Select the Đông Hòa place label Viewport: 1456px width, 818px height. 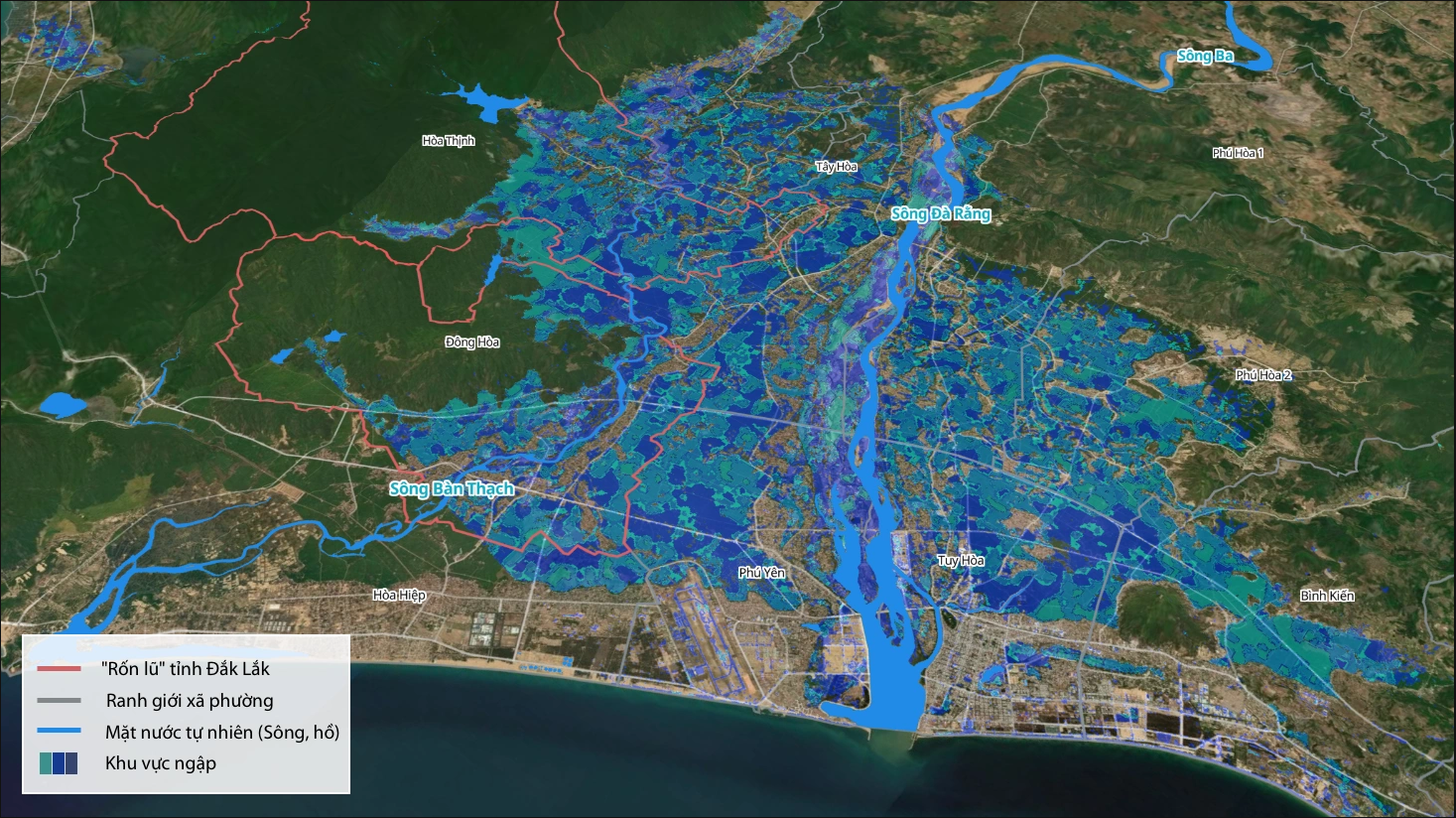[472, 342]
